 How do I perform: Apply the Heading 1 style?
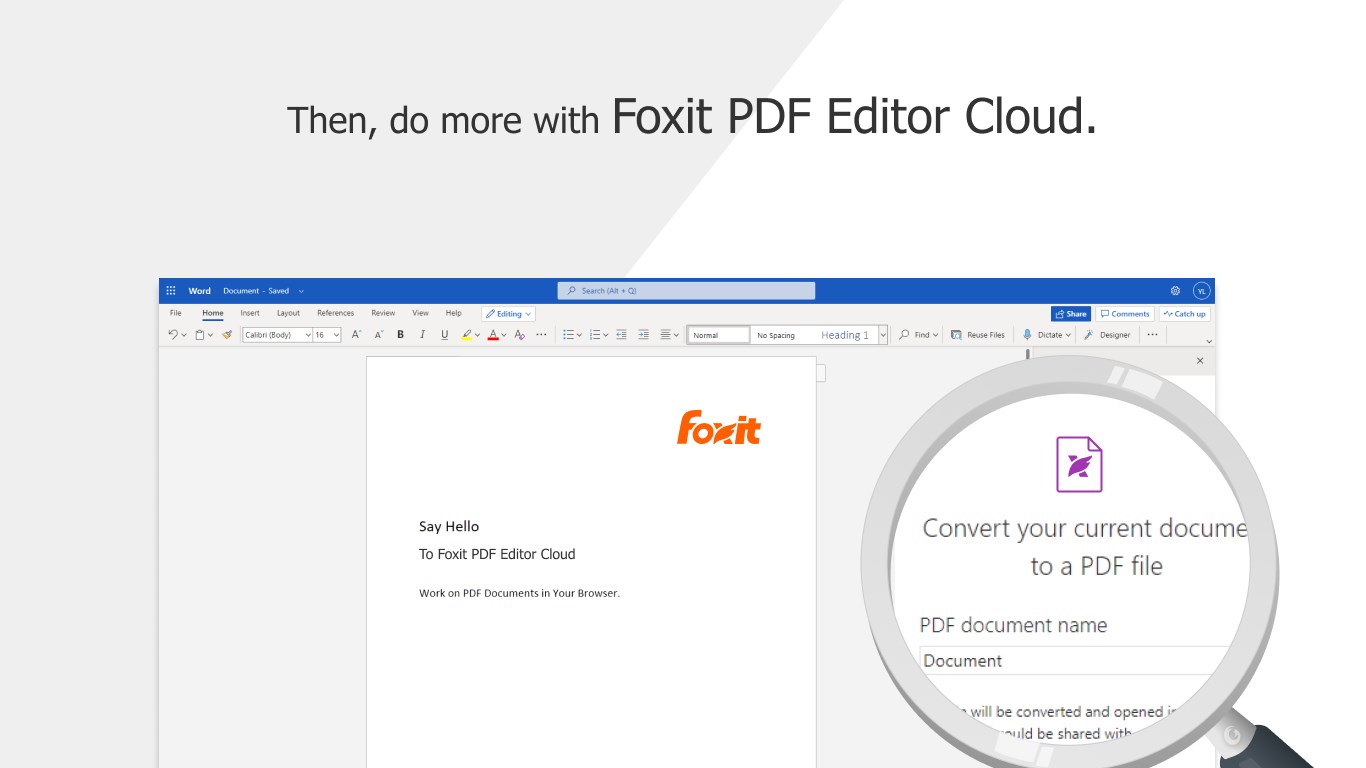click(x=845, y=335)
